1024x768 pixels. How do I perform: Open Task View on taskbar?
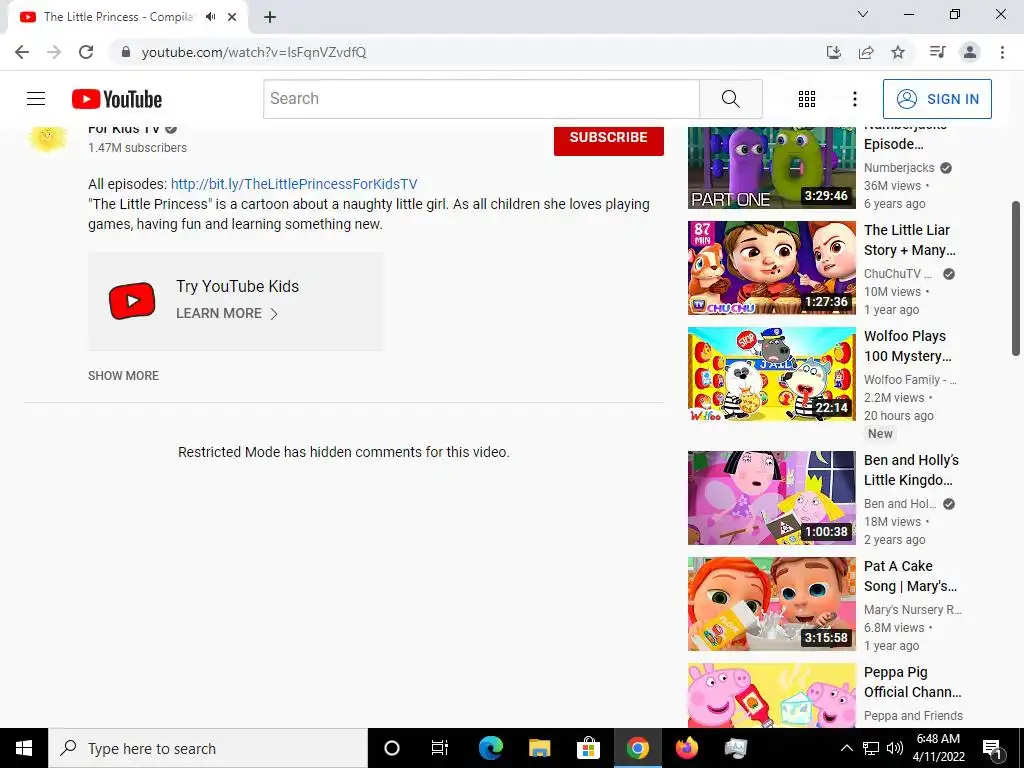440,748
